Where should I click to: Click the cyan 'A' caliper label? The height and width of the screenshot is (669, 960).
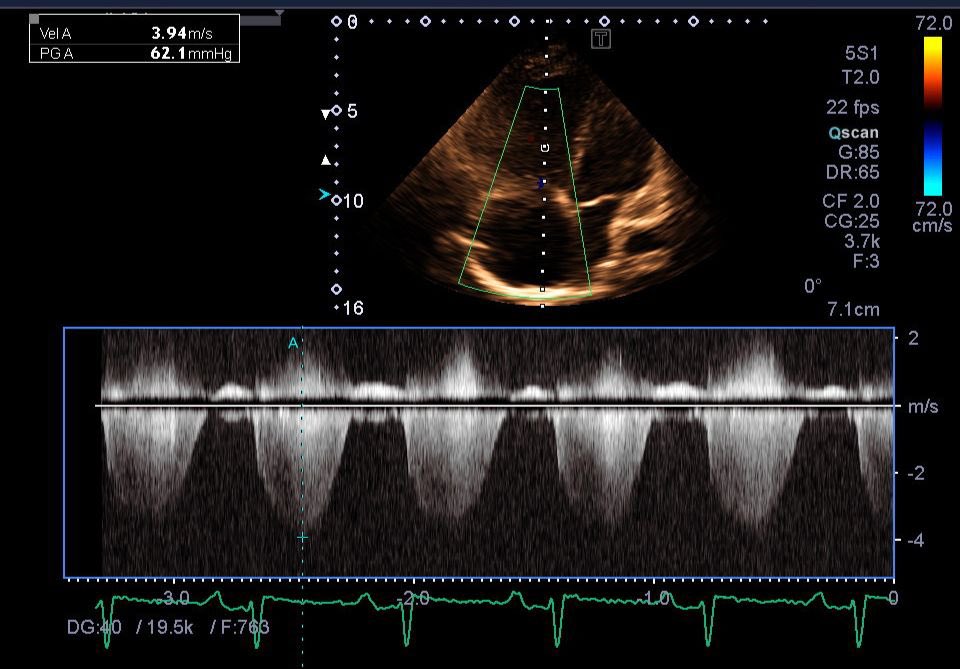[293, 343]
